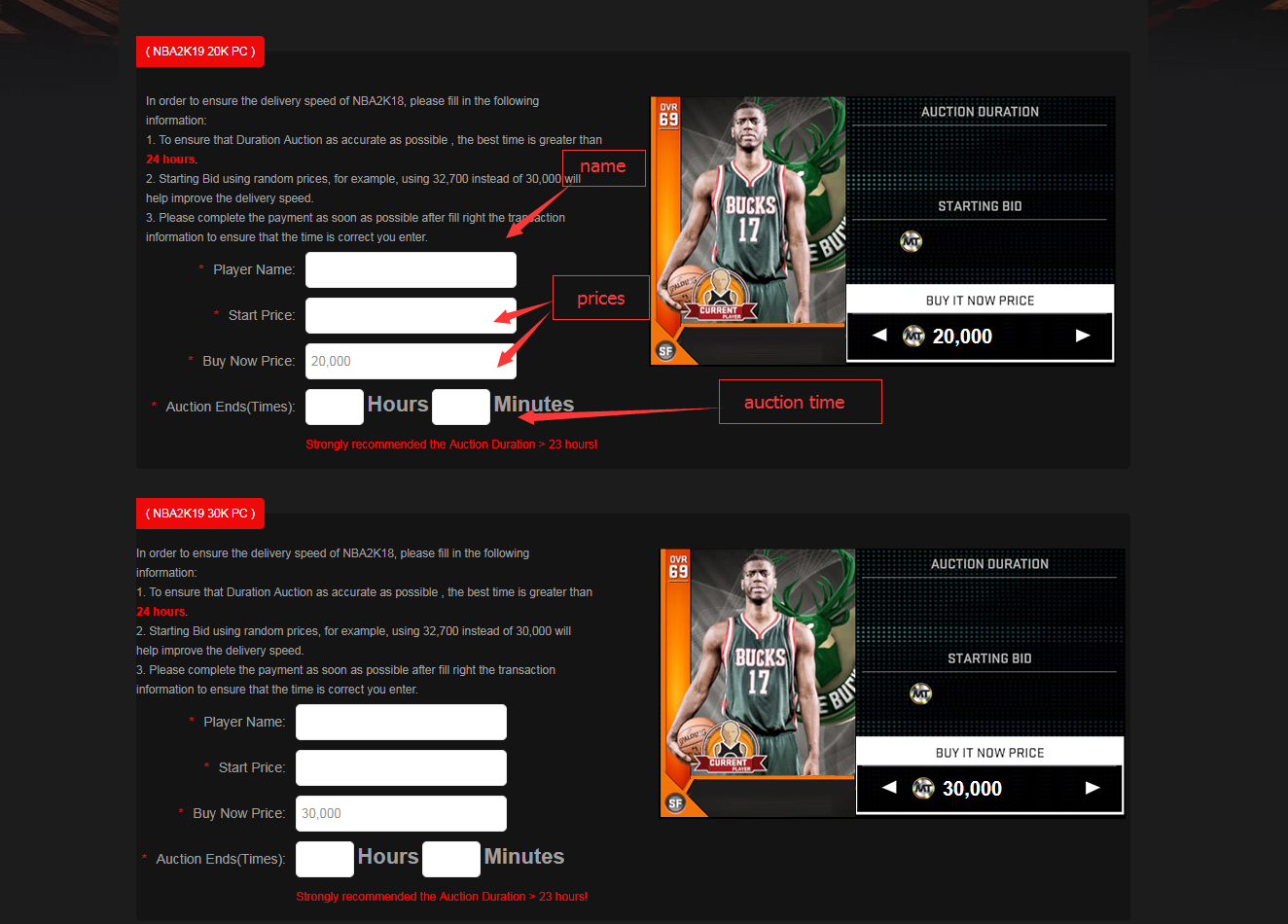
Task: Click Starting Bid label in 30K card
Action: click(x=989, y=658)
